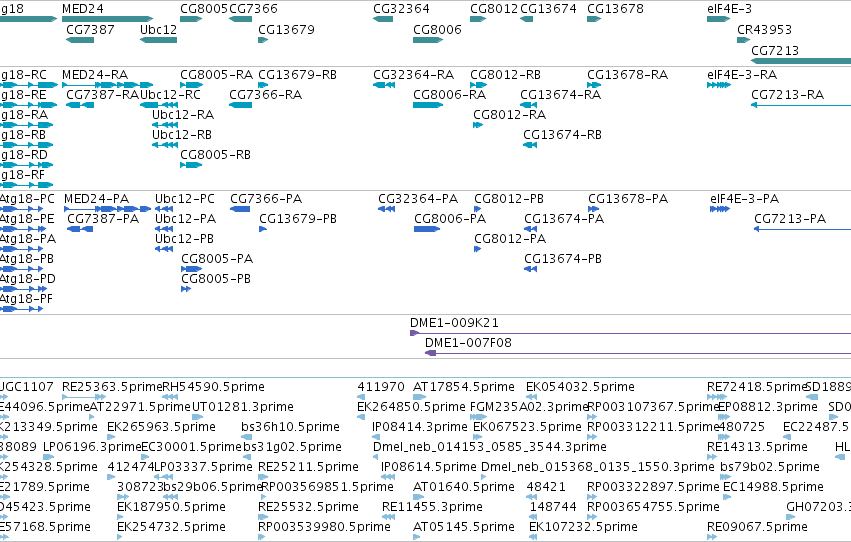This screenshot has width=851, height=542.
Task: Select protein Ubc12-PC
Action: tap(164, 209)
